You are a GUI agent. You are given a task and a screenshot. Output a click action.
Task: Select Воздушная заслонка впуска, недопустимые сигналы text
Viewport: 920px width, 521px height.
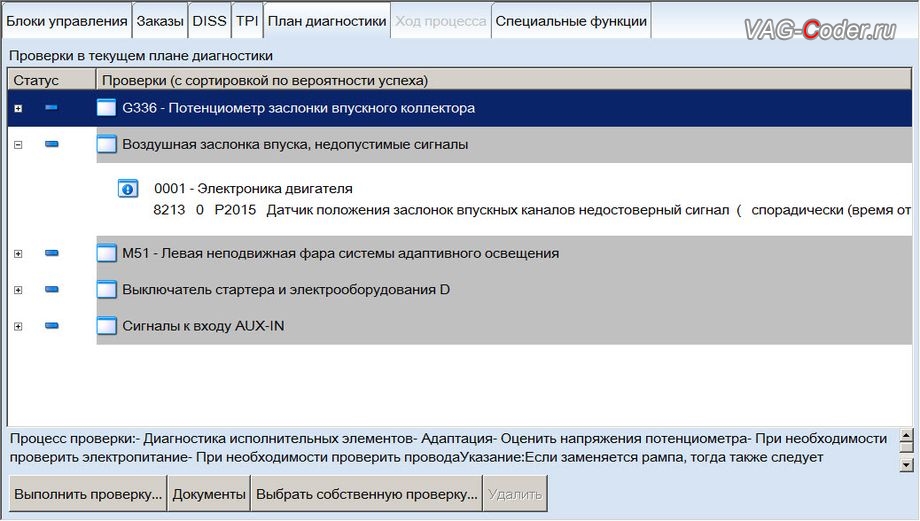[x=295, y=144]
